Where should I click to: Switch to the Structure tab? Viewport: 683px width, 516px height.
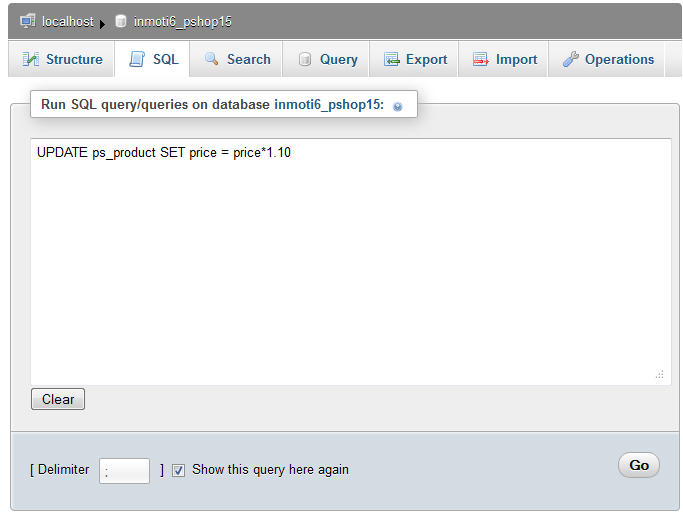coord(74,59)
